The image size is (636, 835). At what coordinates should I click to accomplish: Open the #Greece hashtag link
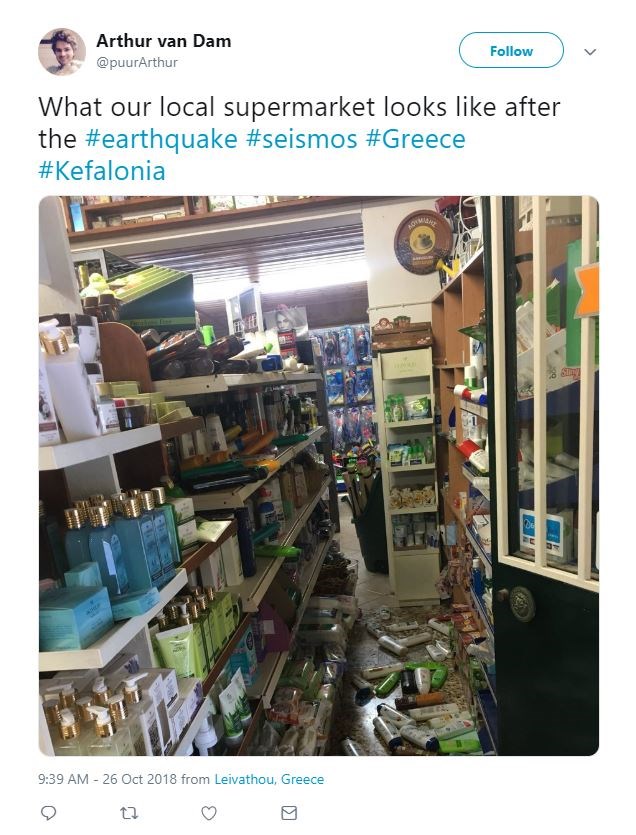415,139
